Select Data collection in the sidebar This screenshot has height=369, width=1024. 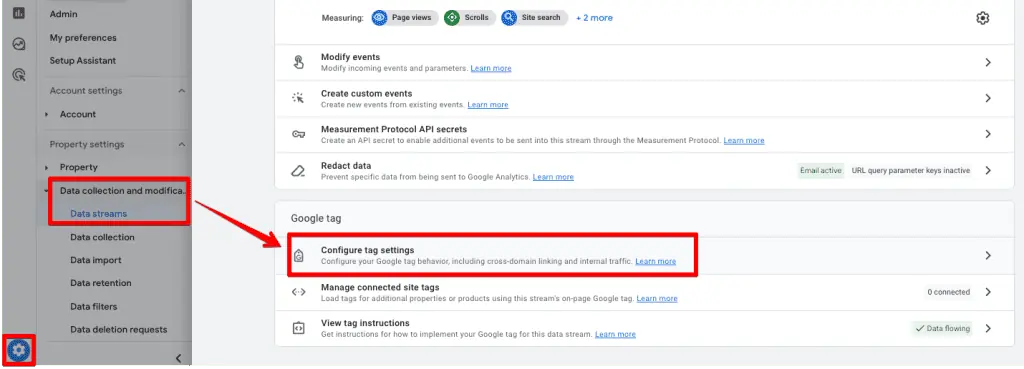coord(103,237)
